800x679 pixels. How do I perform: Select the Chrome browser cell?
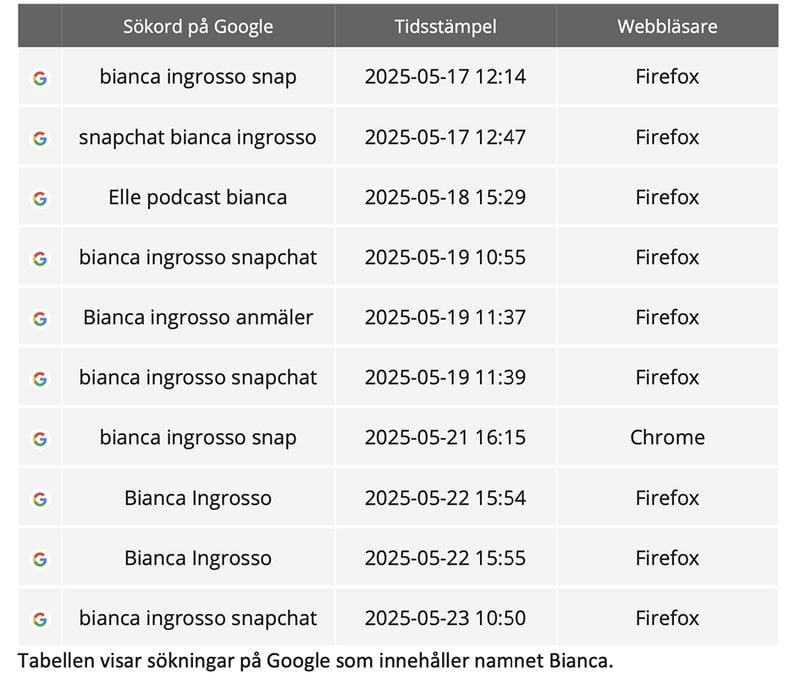click(x=667, y=437)
